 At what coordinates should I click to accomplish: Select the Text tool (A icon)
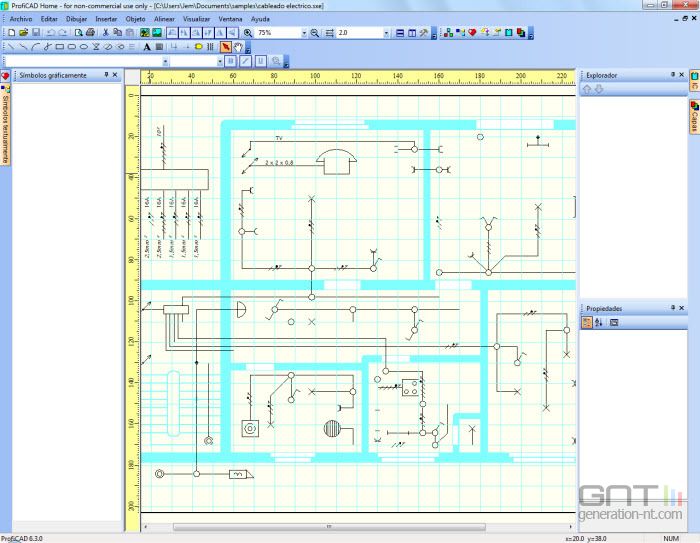(147, 46)
